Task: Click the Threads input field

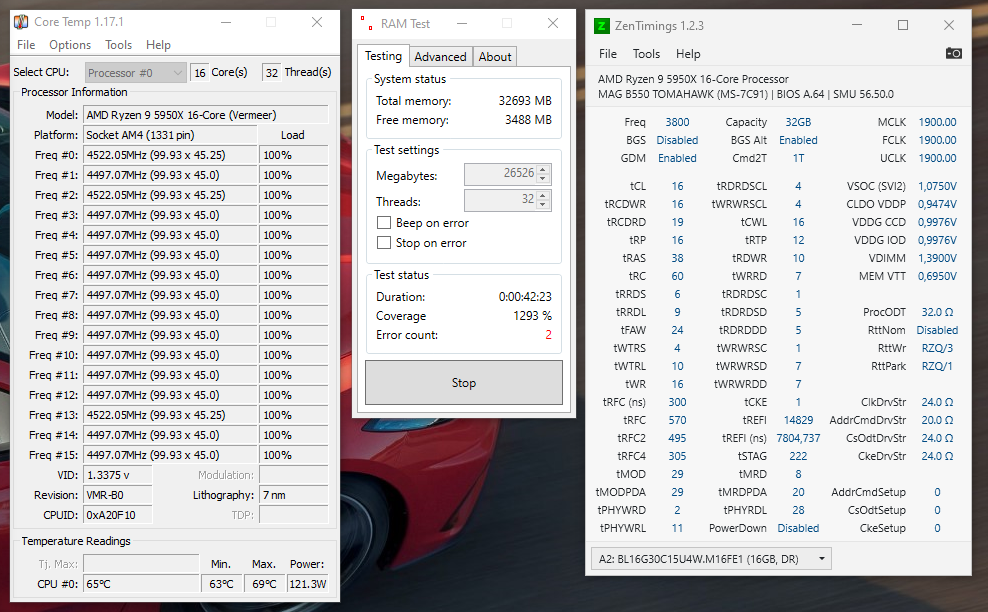Action: coord(500,200)
